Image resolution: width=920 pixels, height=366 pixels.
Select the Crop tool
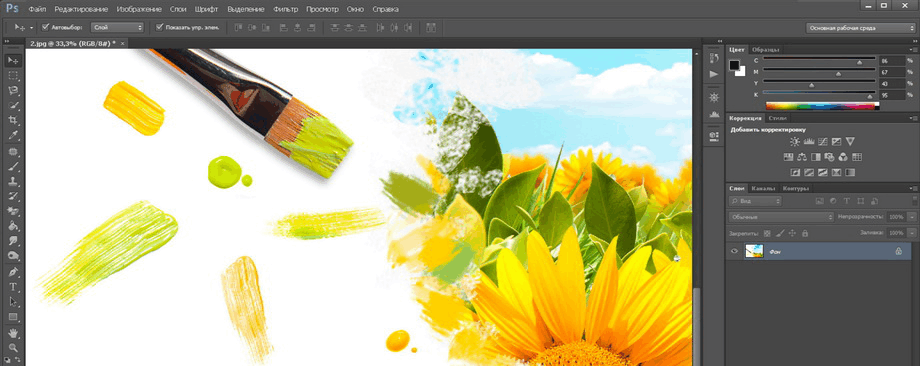[13, 120]
